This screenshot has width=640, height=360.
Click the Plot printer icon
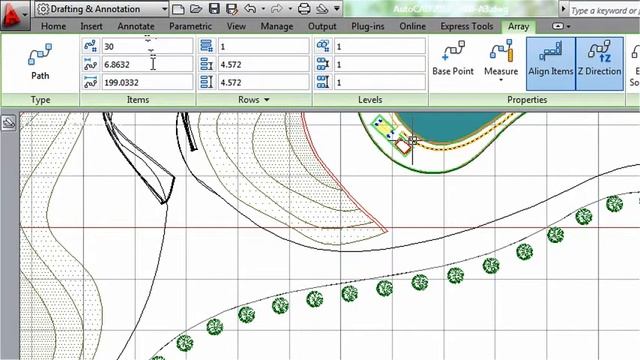pos(304,9)
